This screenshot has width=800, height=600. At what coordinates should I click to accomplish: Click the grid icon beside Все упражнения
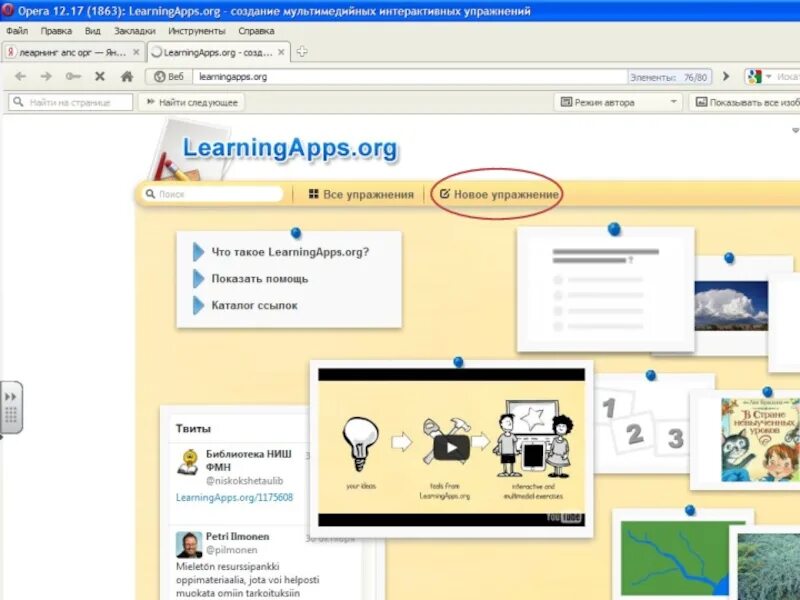click(314, 194)
